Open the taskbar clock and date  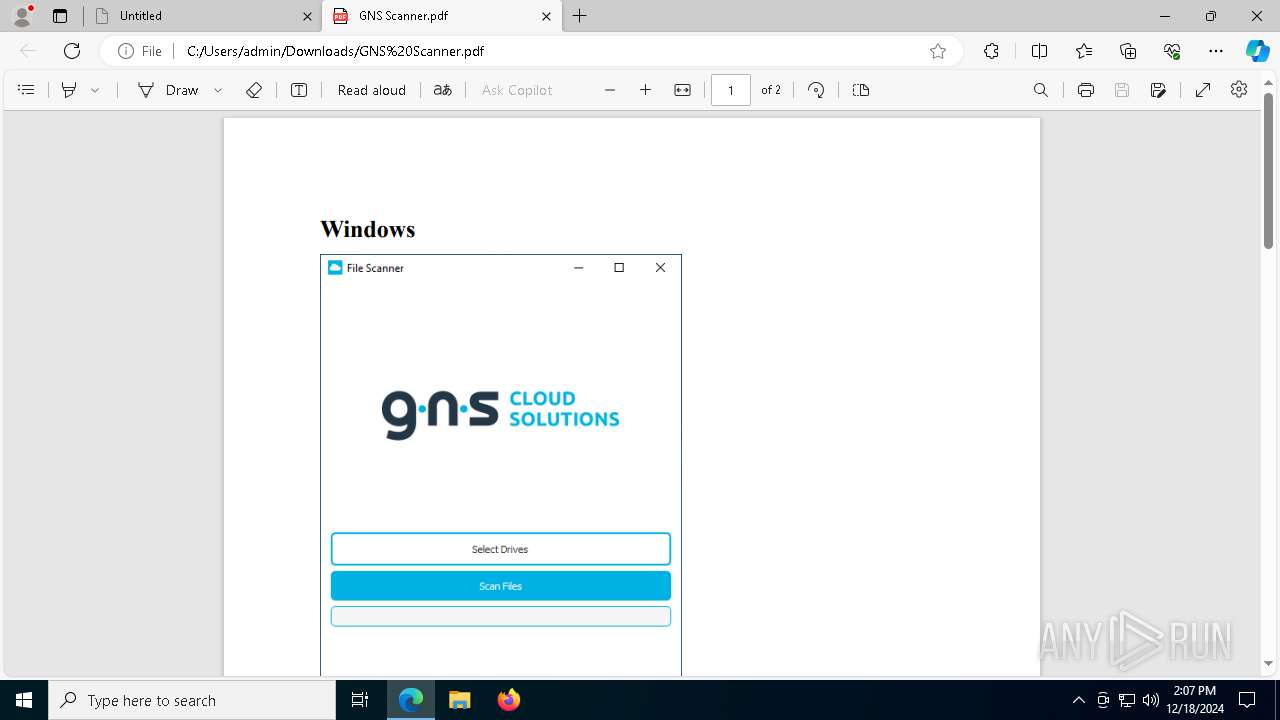tap(1195, 700)
